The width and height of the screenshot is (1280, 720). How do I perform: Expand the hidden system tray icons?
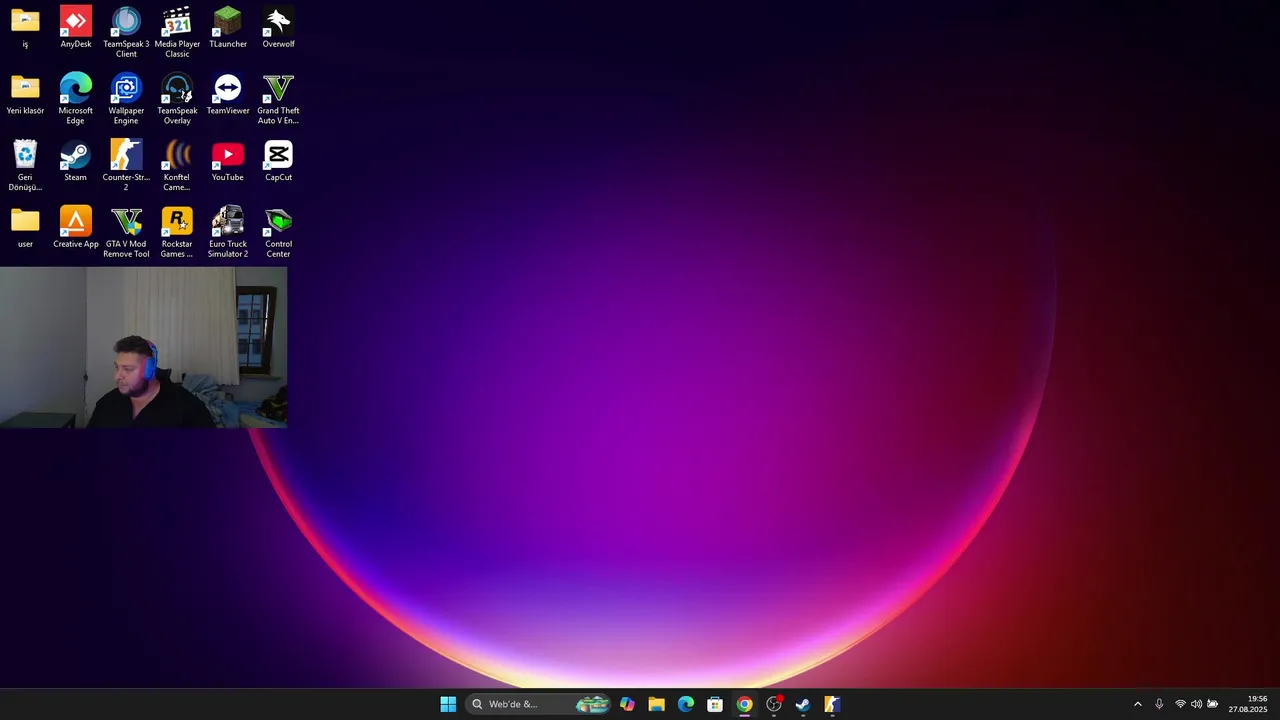coord(1137,704)
